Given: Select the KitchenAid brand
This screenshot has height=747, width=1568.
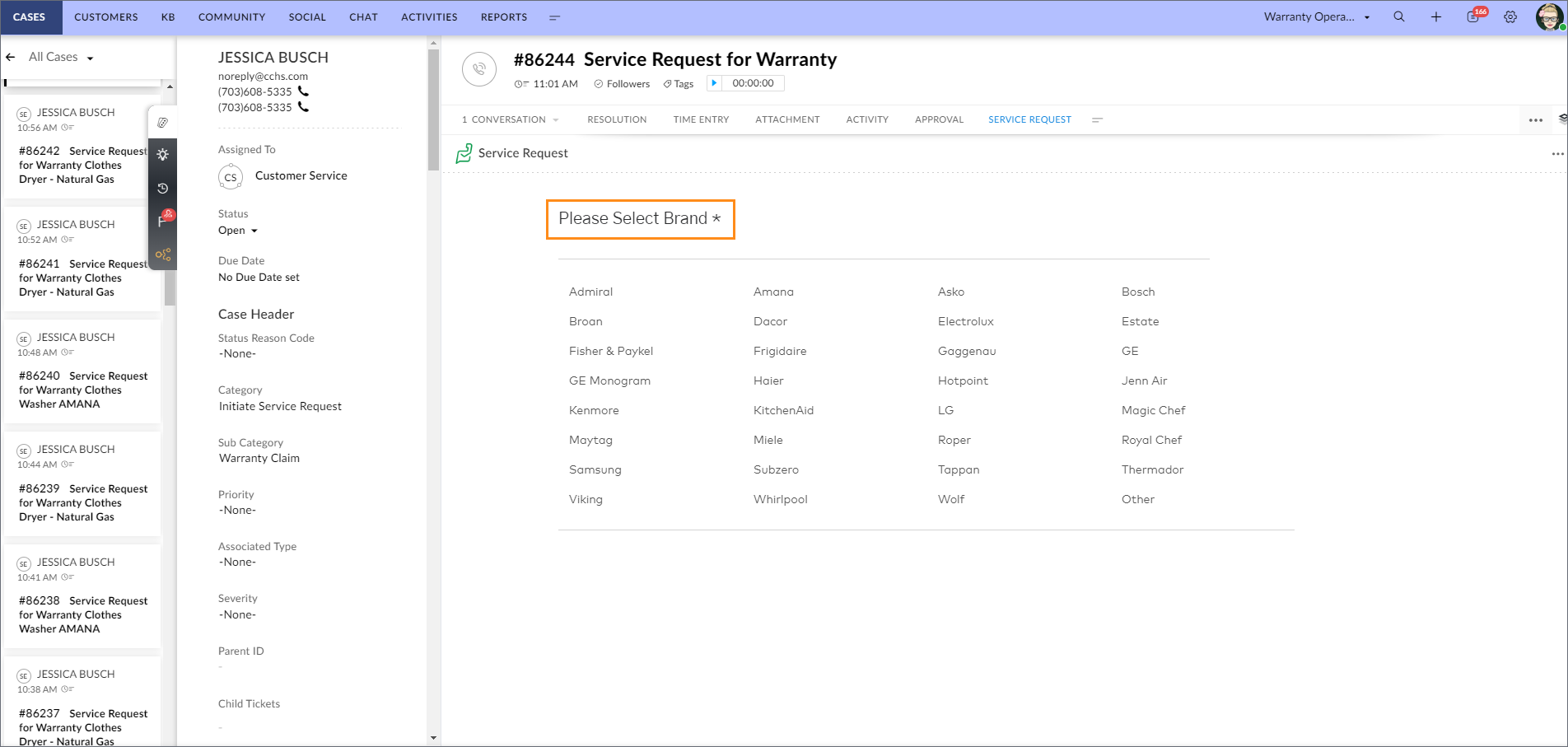Looking at the screenshot, I should click(x=783, y=410).
